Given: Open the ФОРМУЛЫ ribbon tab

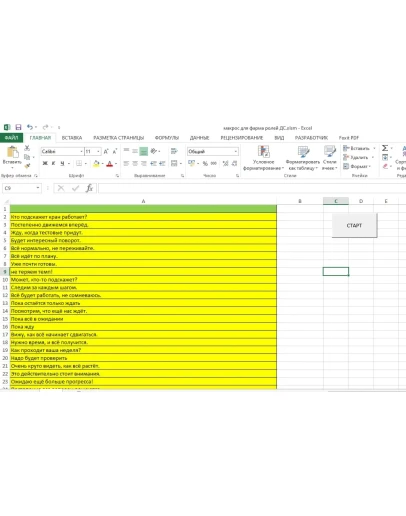Looking at the screenshot, I should pos(167,138).
